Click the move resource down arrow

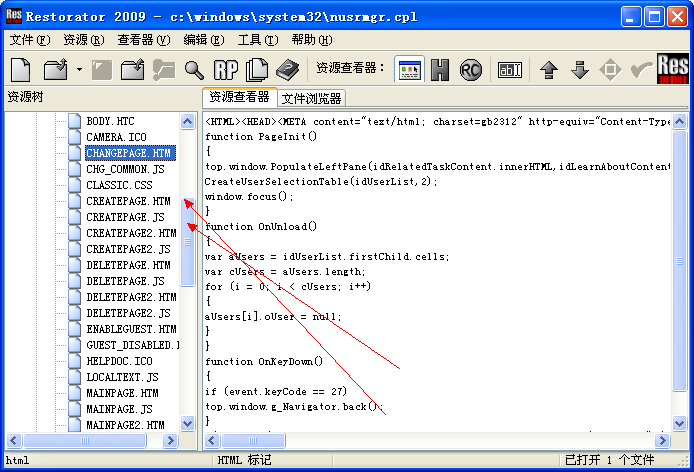580,70
